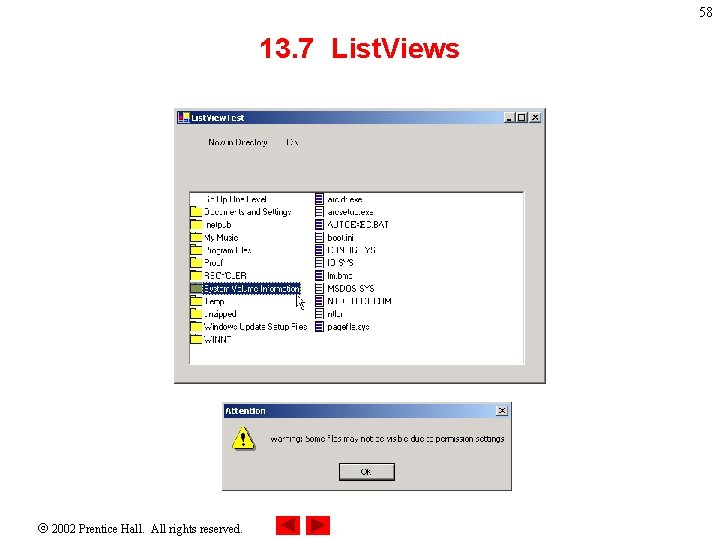This screenshot has height=540, width=720.
Task: Select the 'ntldr' file name
Action: pyautogui.click(x=335, y=314)
